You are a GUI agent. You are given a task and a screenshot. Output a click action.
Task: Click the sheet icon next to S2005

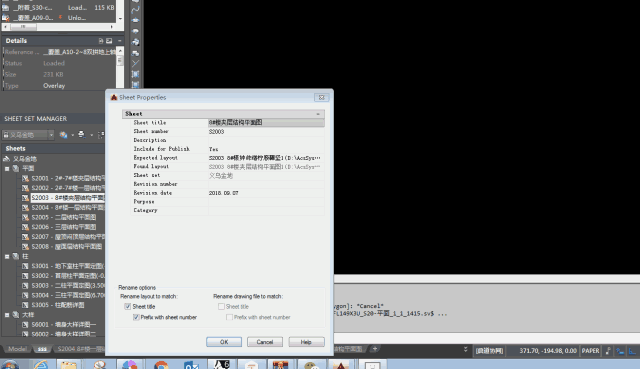25,217
